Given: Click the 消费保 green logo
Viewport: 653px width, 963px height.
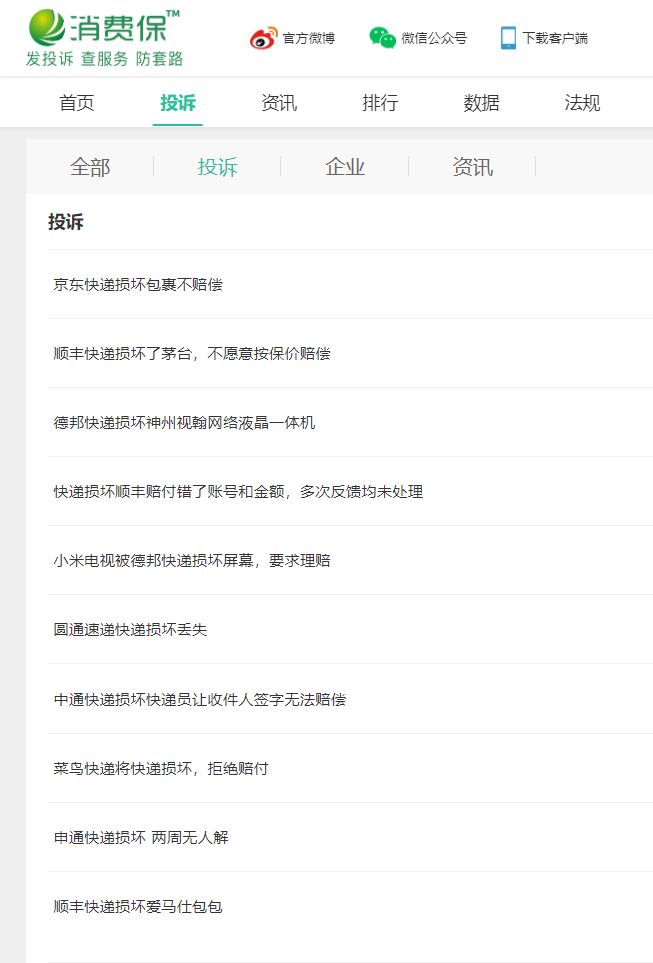Looking at the screenshot, I should coord(103,27).
